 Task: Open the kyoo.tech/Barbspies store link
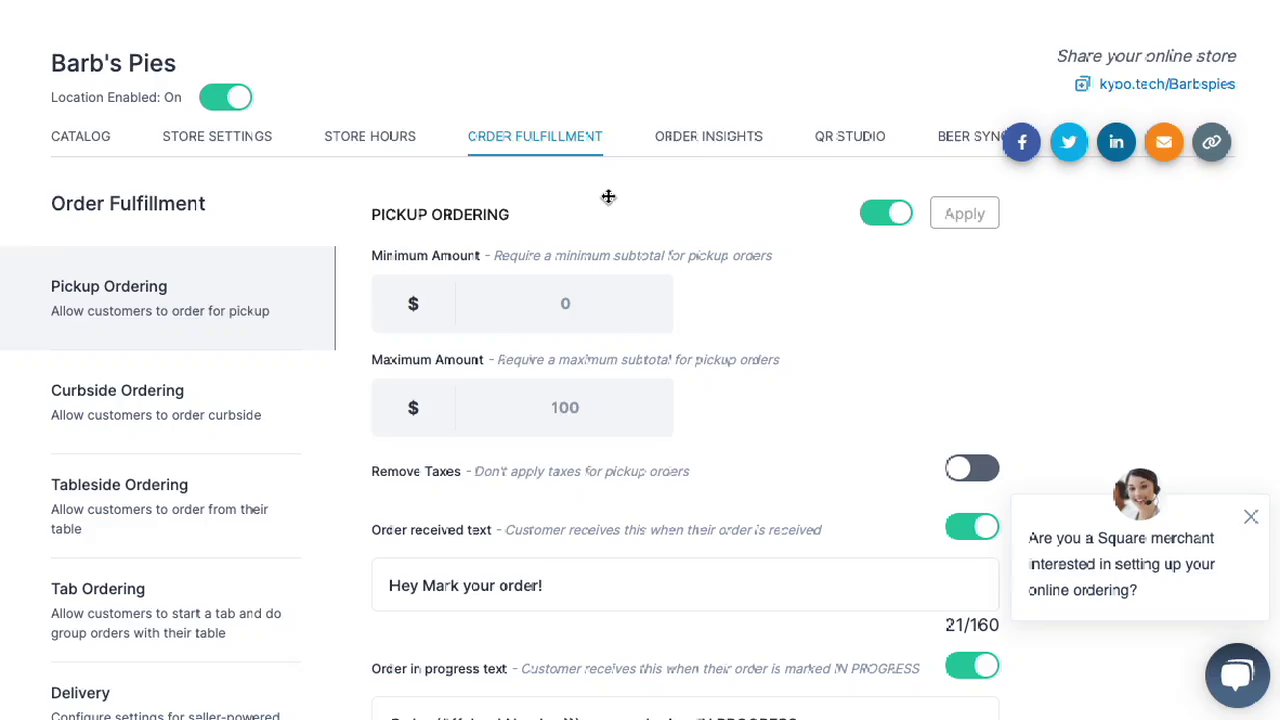[1167, 84]
